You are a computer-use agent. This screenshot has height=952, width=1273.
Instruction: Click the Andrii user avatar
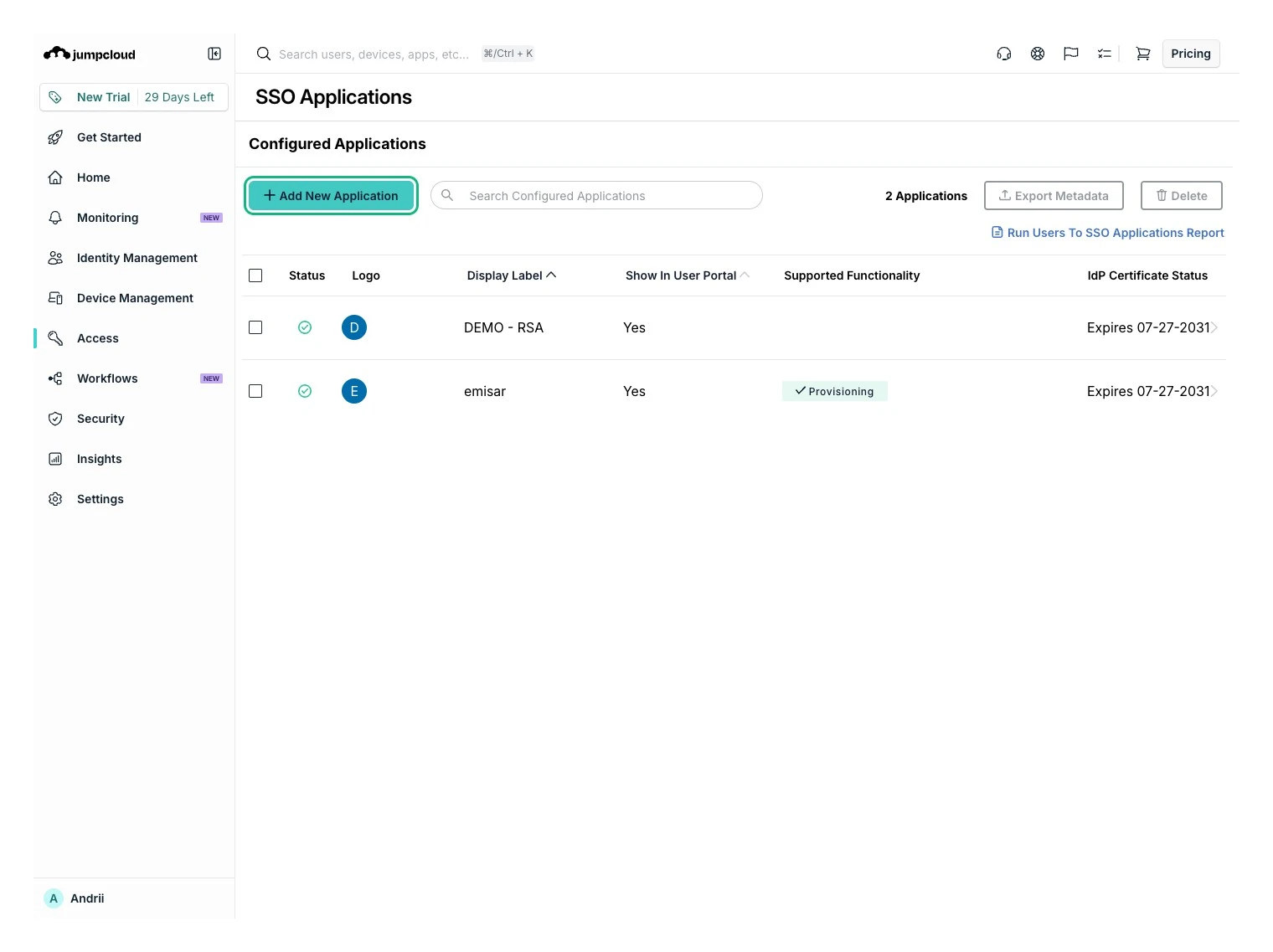point(54,898)
